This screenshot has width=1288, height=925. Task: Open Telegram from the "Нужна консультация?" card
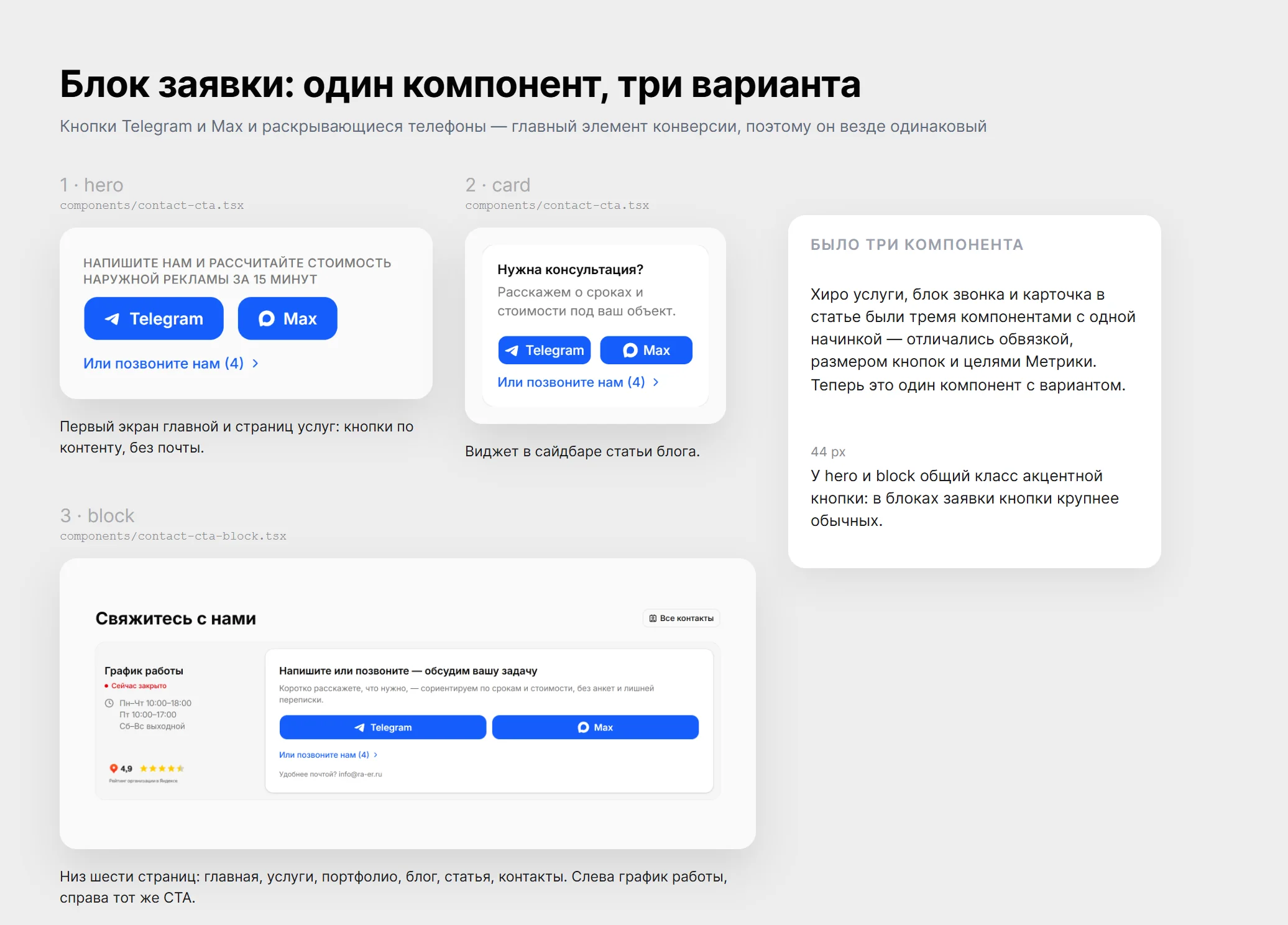545,350
